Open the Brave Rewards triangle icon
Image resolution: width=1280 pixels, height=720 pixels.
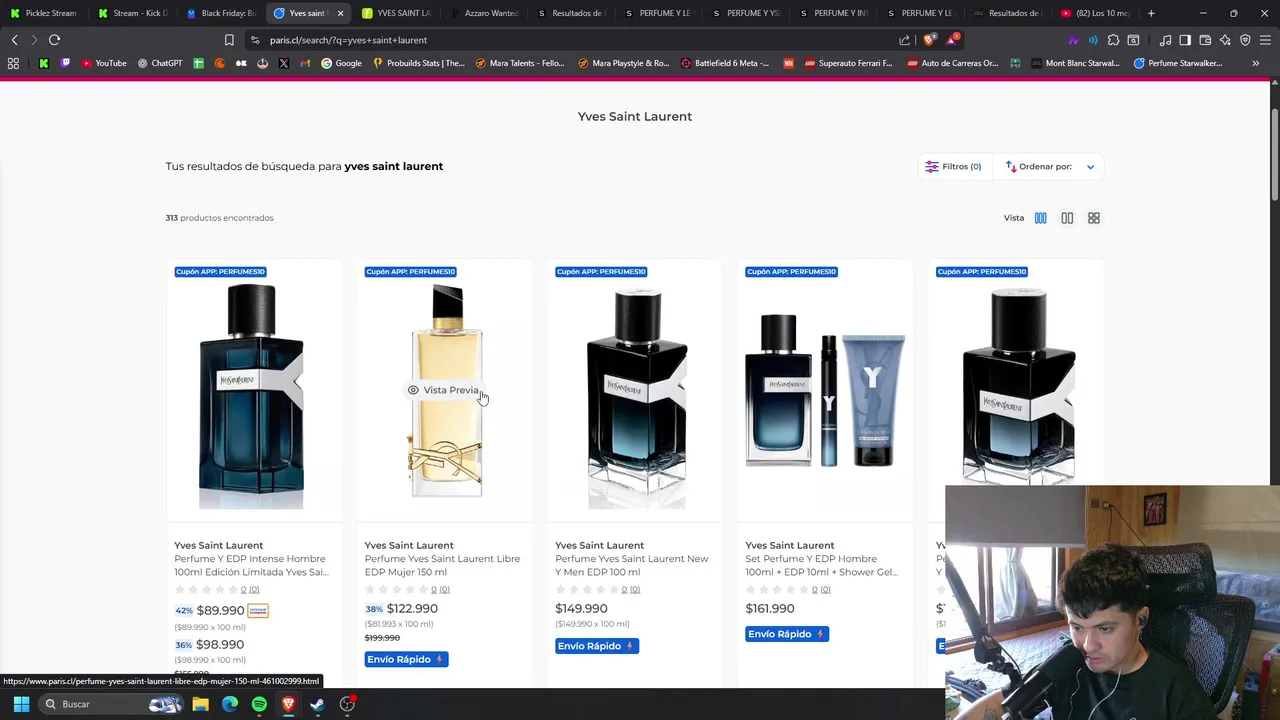click(x=952, y=40)
